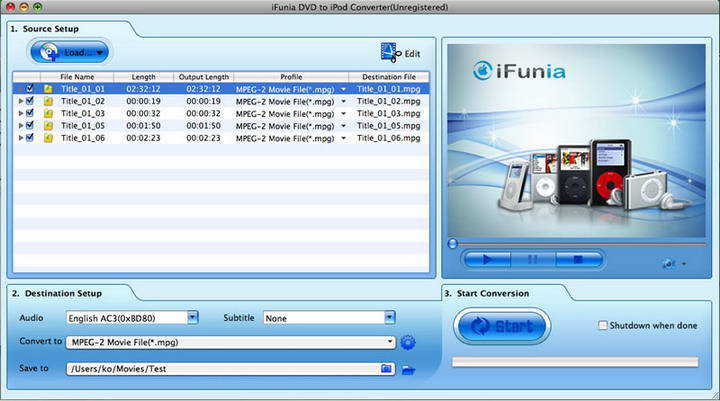Viewport: 720px width, 401px height.
Task: Click the Output Length column header
Action: 204,77
